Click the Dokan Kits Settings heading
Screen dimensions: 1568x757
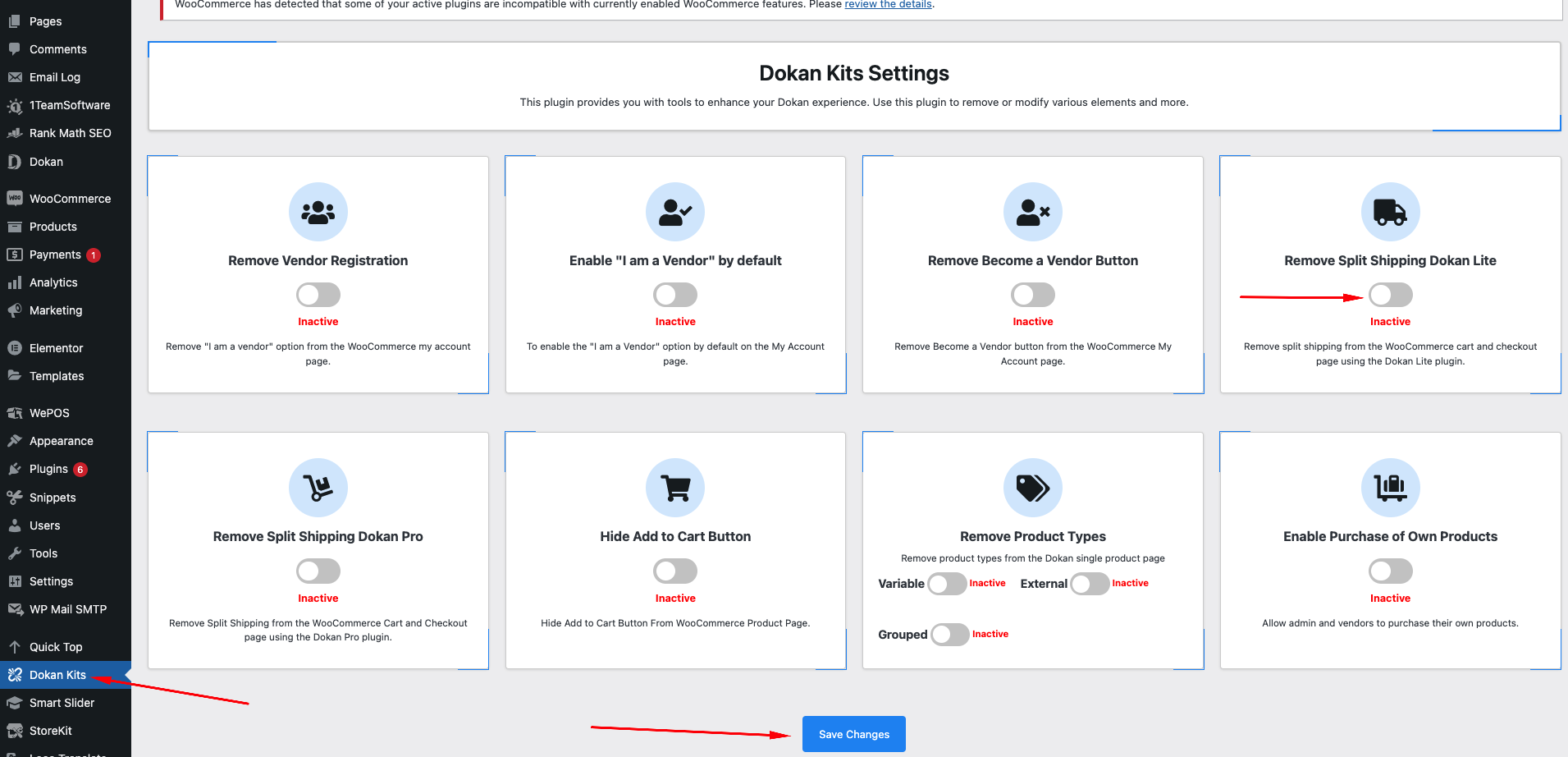point(854,73)
